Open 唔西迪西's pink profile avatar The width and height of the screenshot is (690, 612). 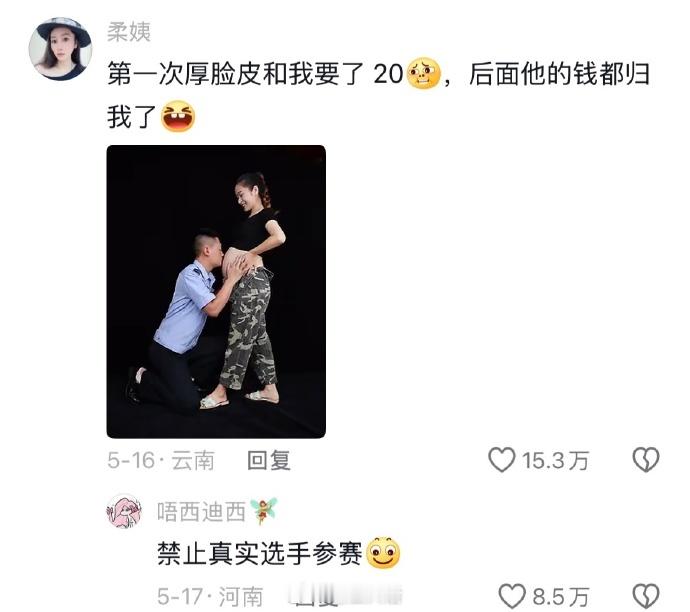click(x=125, y=511)
